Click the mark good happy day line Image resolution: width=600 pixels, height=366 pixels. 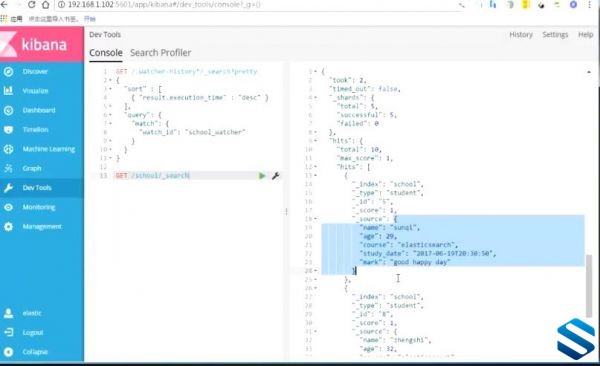click(x=405, y=262)
